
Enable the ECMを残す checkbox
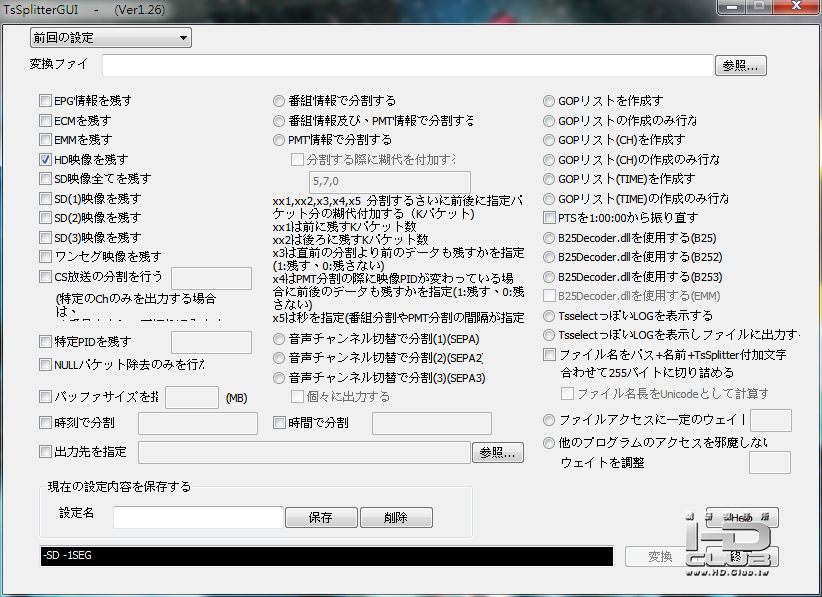click(46, 121)
